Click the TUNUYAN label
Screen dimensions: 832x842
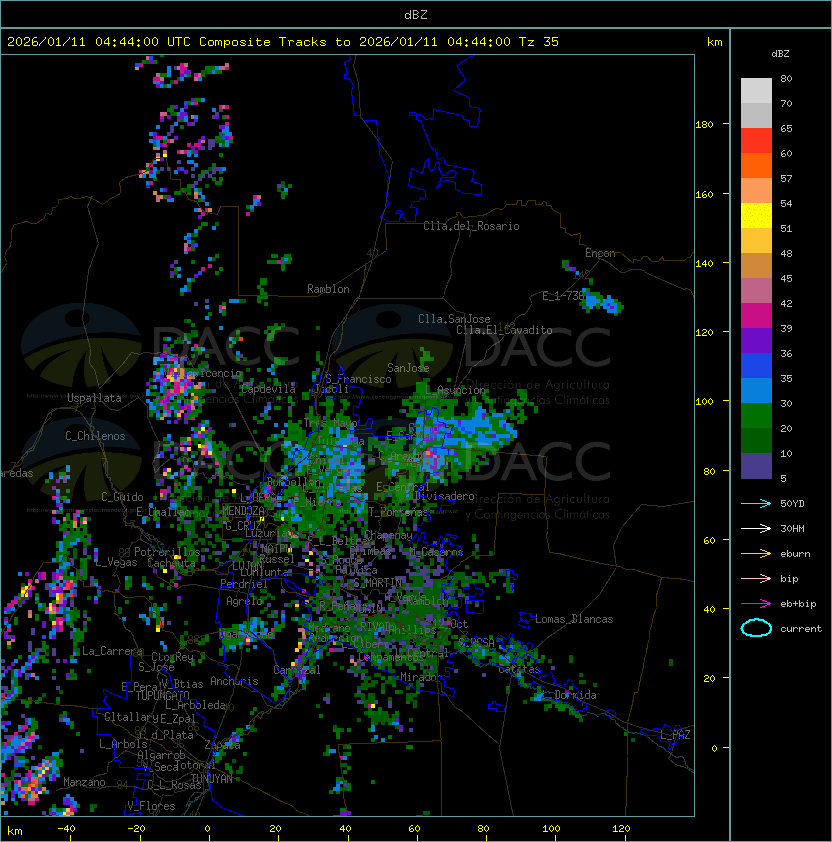[212, 779]
